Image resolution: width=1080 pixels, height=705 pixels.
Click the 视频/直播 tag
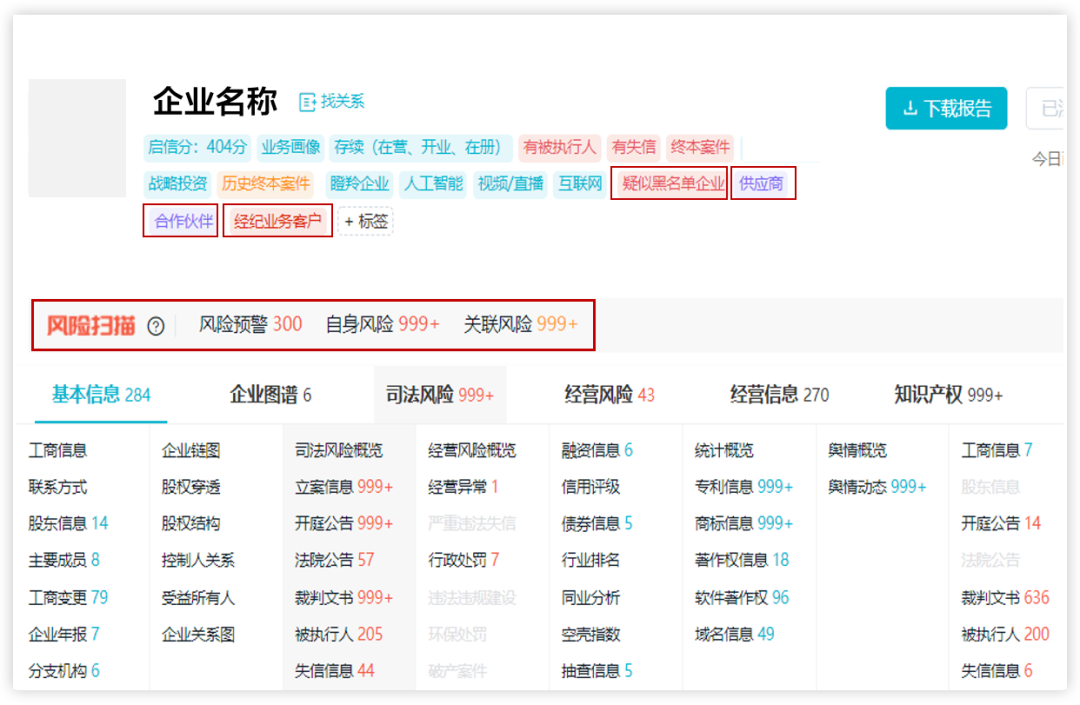(x=510, y=184)
